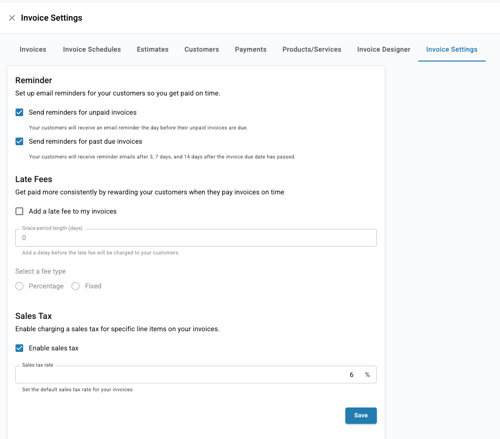Screen dimensions: 500x439
Task: Go to the Estimates tab
Action: point(152,49)
